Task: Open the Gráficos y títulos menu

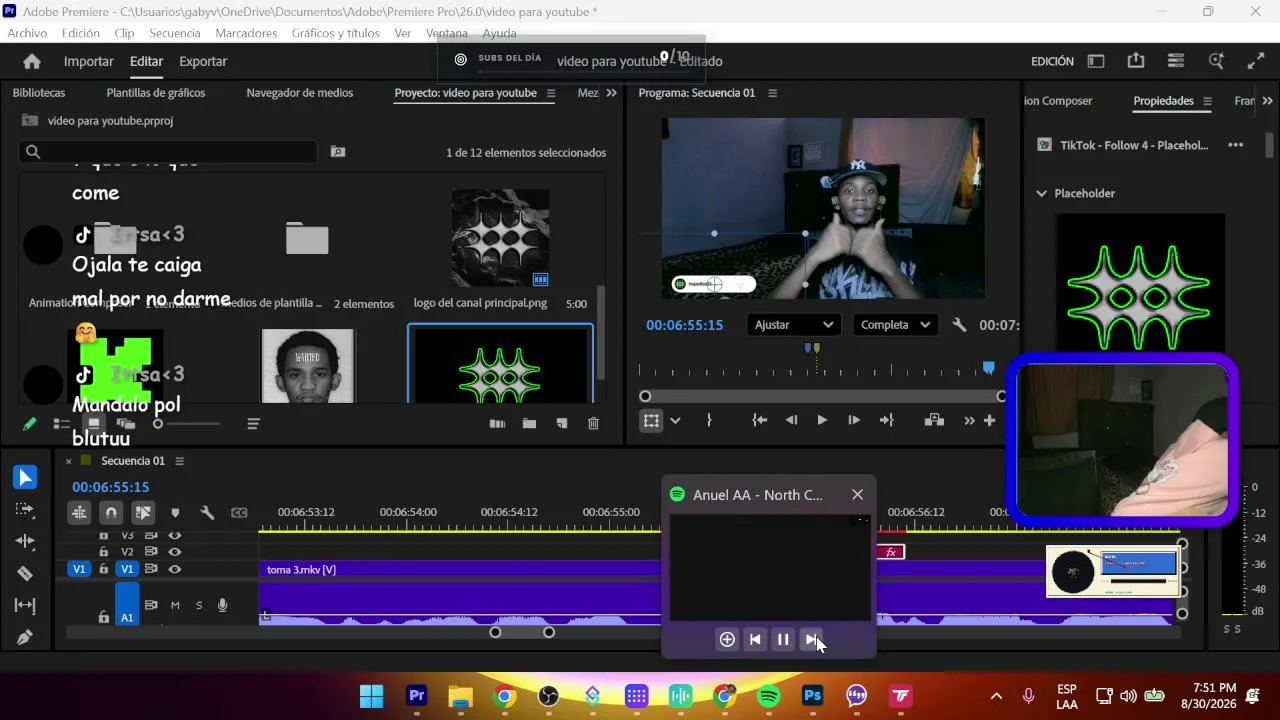Action: [x=336, y=33]
